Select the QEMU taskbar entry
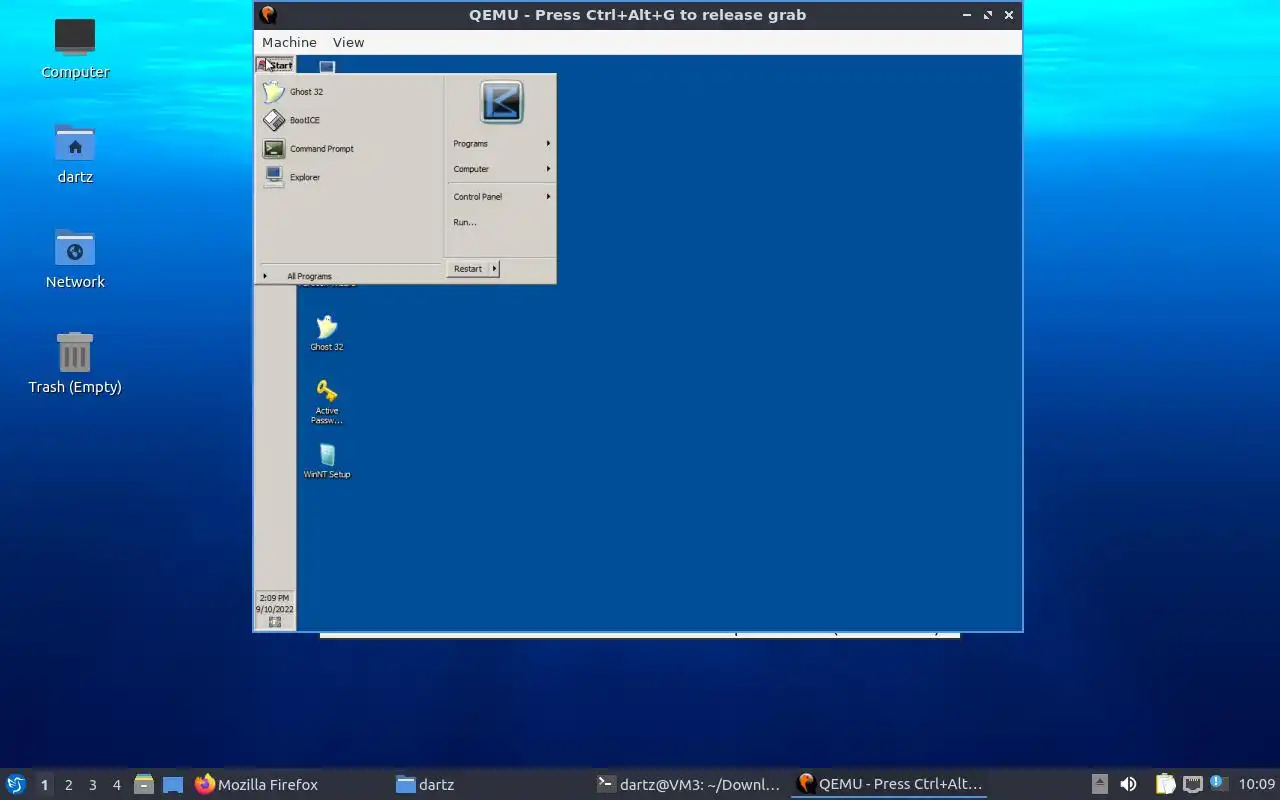The height and width of the screenshot is (800, 1280). [889, 785]
